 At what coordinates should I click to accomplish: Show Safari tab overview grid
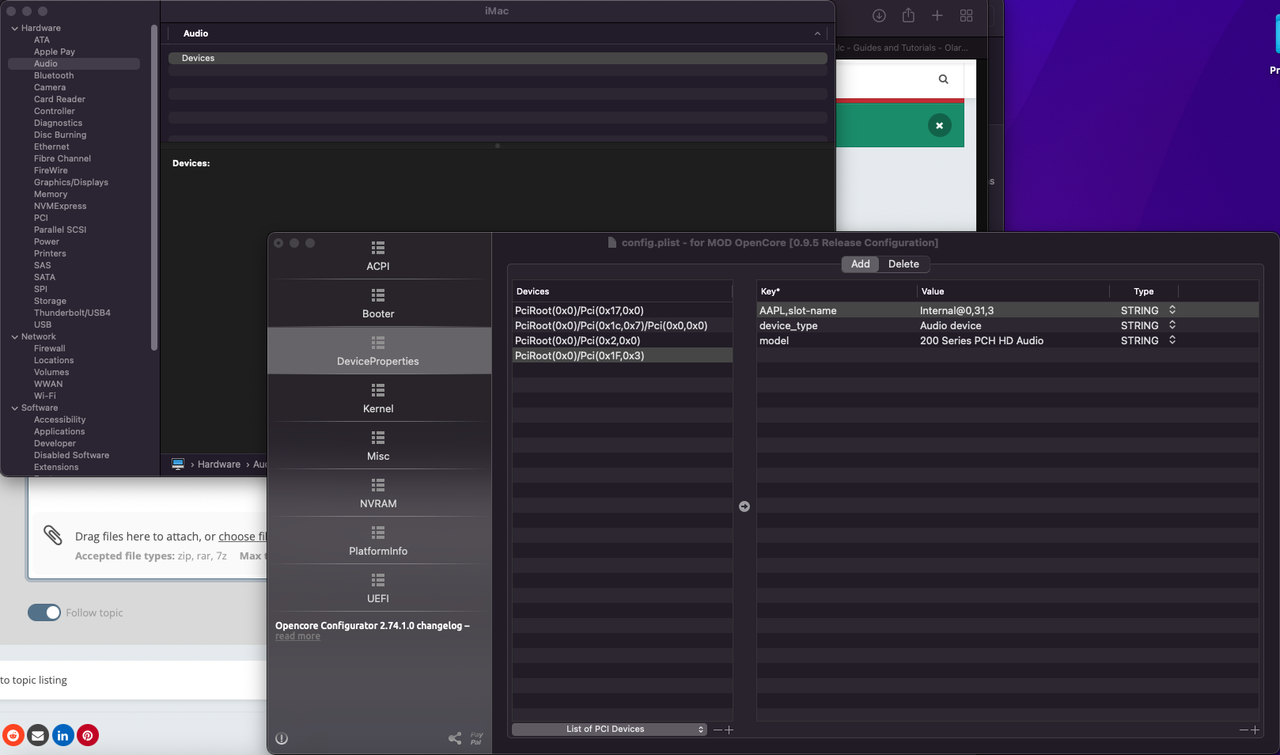(966, 15)
